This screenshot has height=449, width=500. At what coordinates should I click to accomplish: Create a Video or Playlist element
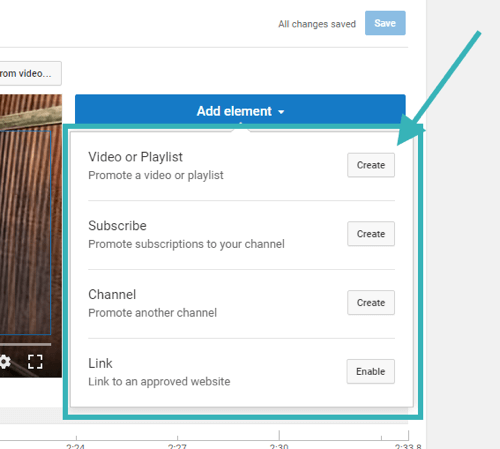371,165
